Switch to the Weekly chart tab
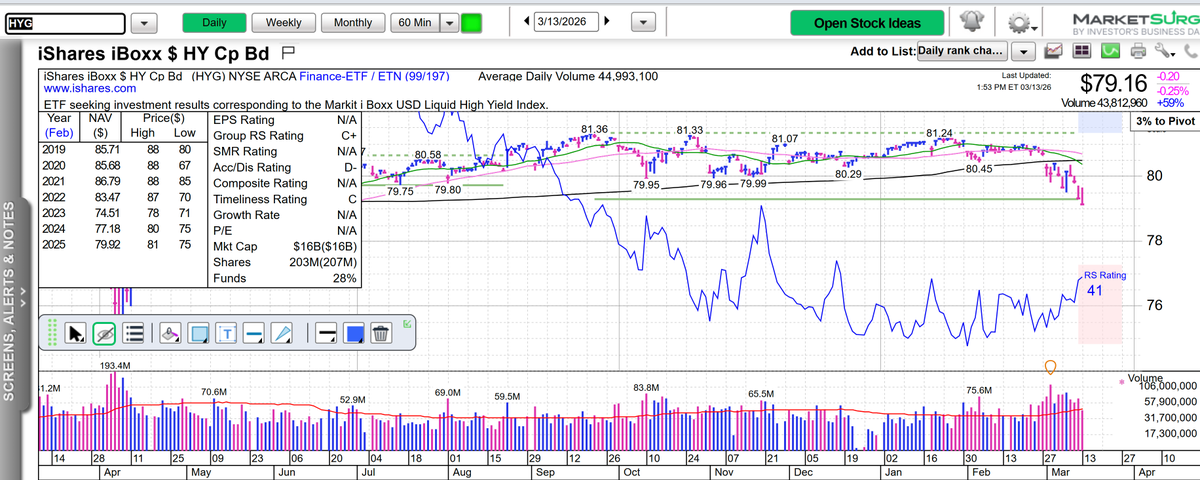 click(284, 22)
